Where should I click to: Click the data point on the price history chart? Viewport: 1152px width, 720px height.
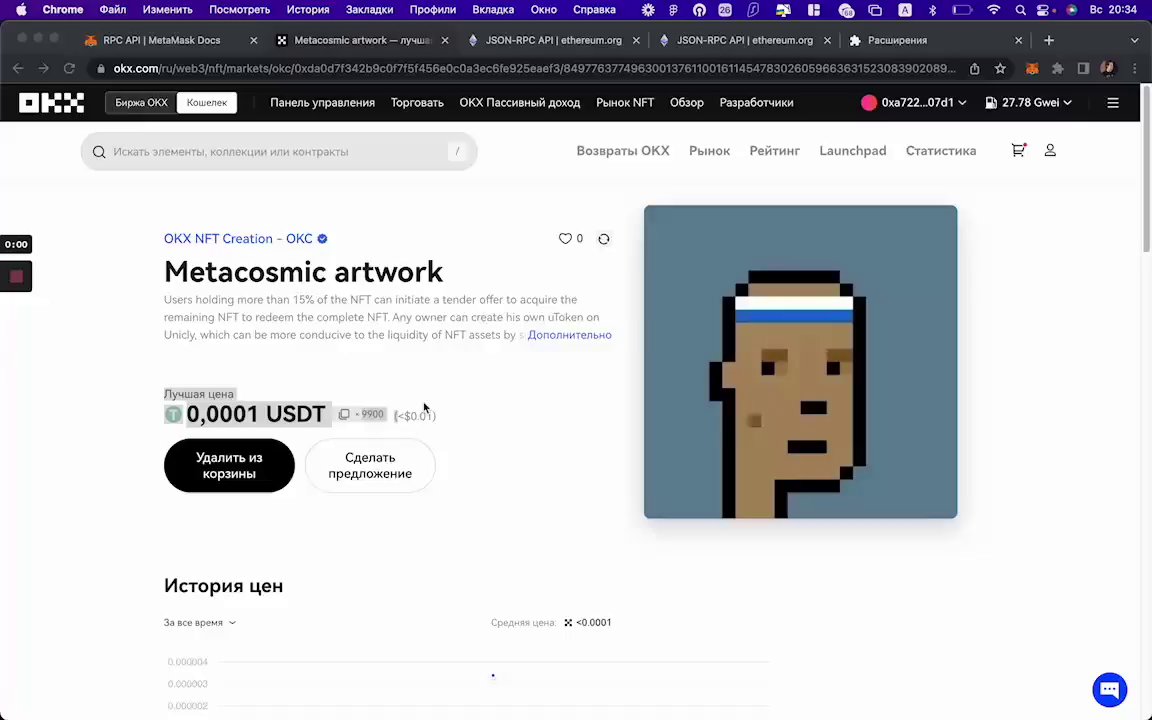coord(493,675)
